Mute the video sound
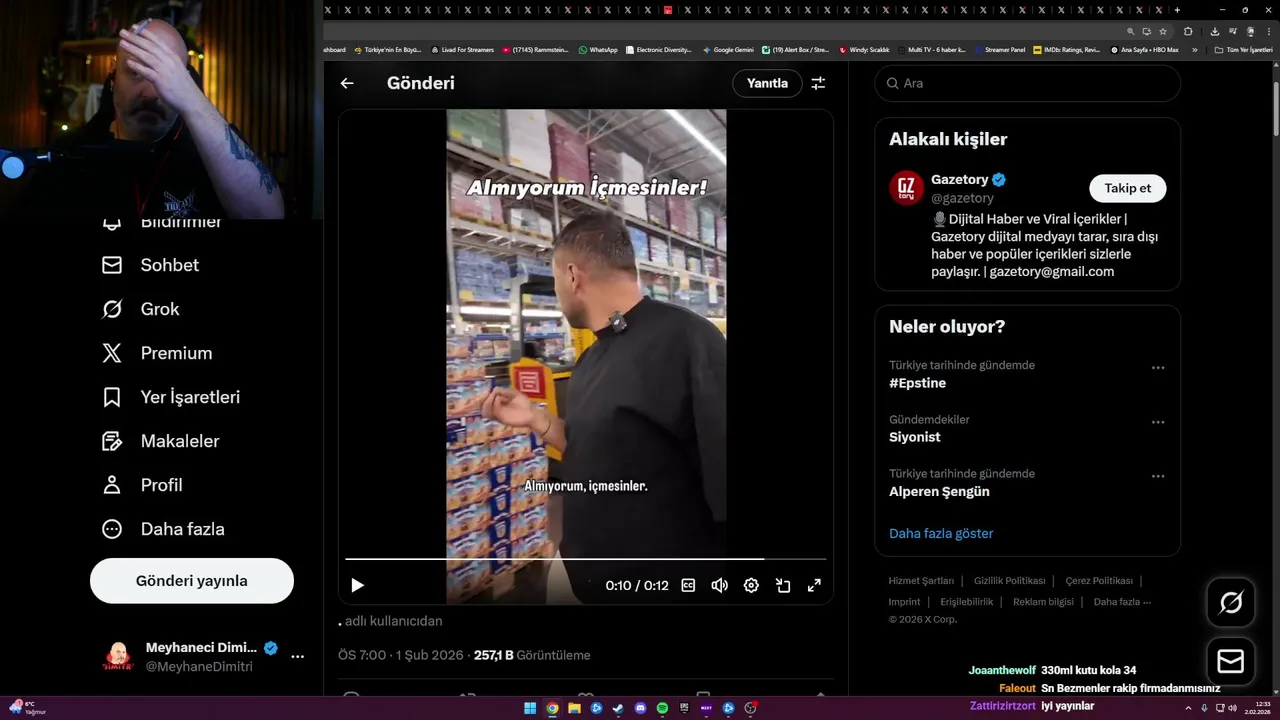 [x=719, y=585]
